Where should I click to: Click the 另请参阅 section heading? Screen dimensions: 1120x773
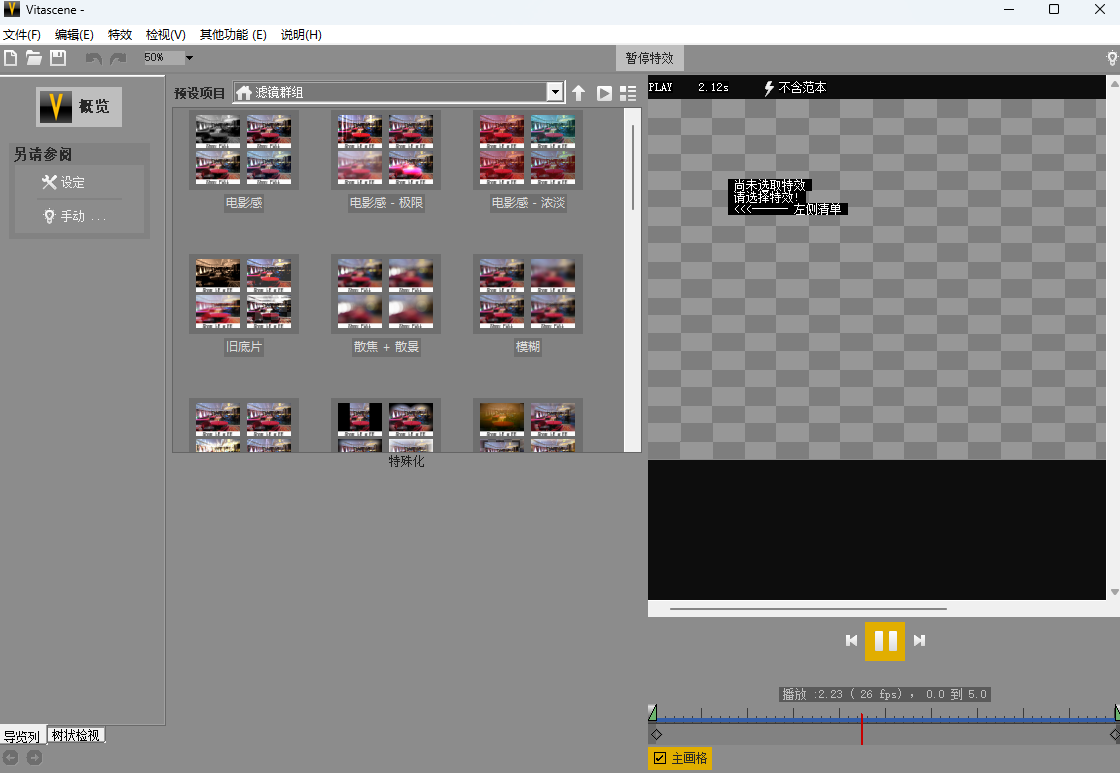[x=43, y=154]
